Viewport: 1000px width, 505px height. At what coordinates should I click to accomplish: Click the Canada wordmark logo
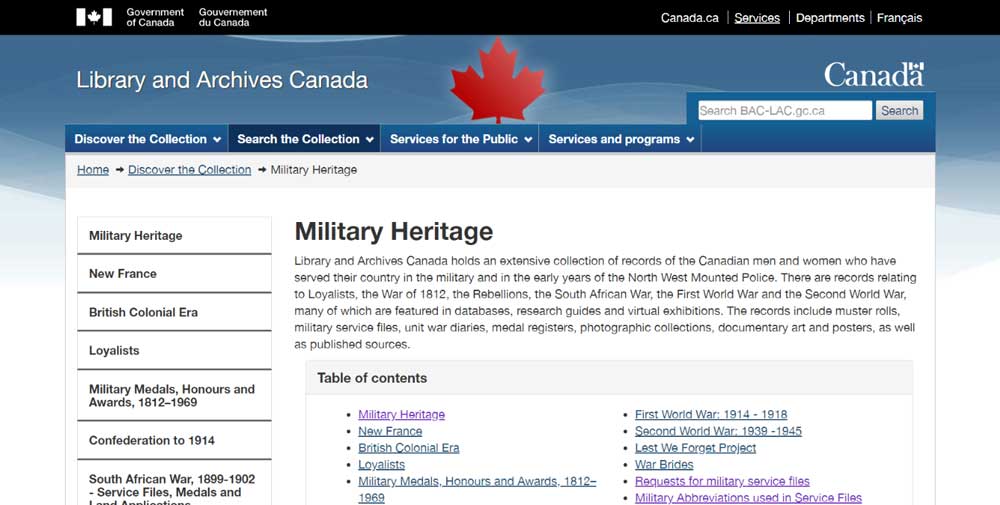[x=873, y=75]
